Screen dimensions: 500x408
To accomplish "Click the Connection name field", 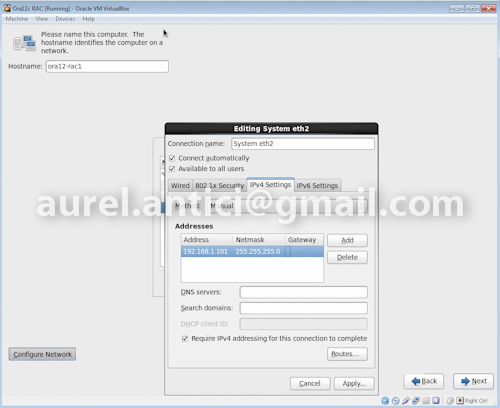I will tap(303, 144).
